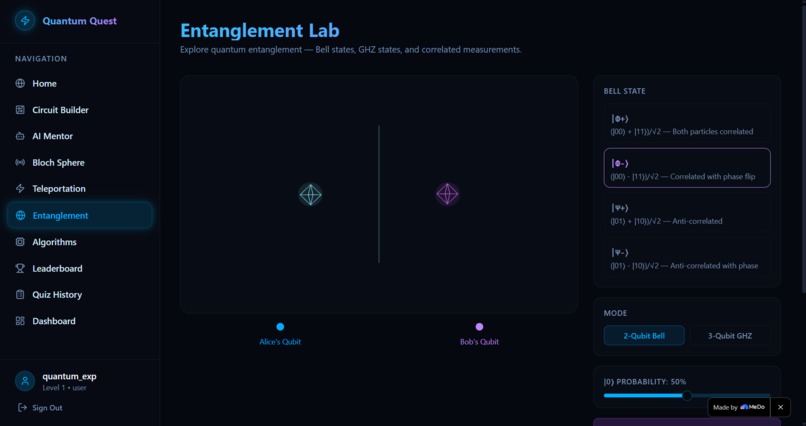The height and width of the screenshot is (426, 806).
Task: Click the MODE panel heading
Action: coord(615,313)
